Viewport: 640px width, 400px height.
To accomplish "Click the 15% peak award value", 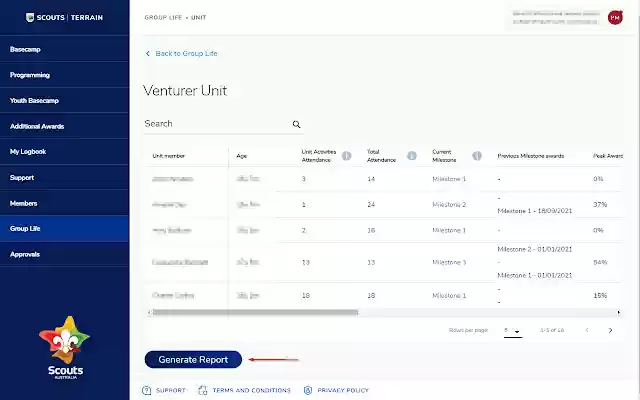I will tap(600, 296).
